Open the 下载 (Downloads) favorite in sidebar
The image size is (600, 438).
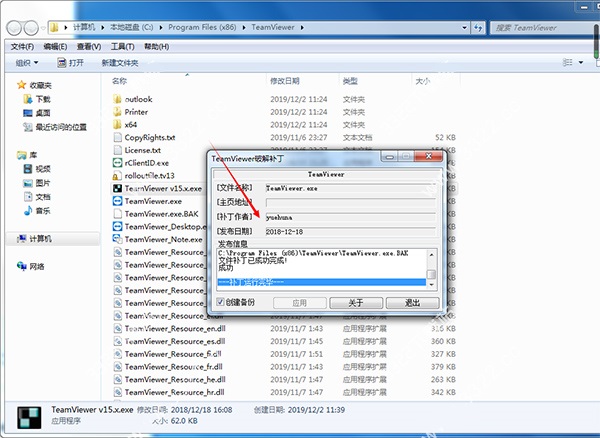click(x=43, y=100)
